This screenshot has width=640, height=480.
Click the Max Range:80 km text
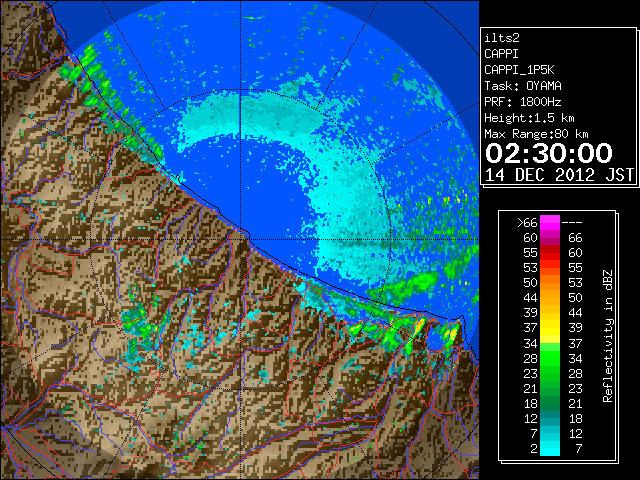(536, 134)
